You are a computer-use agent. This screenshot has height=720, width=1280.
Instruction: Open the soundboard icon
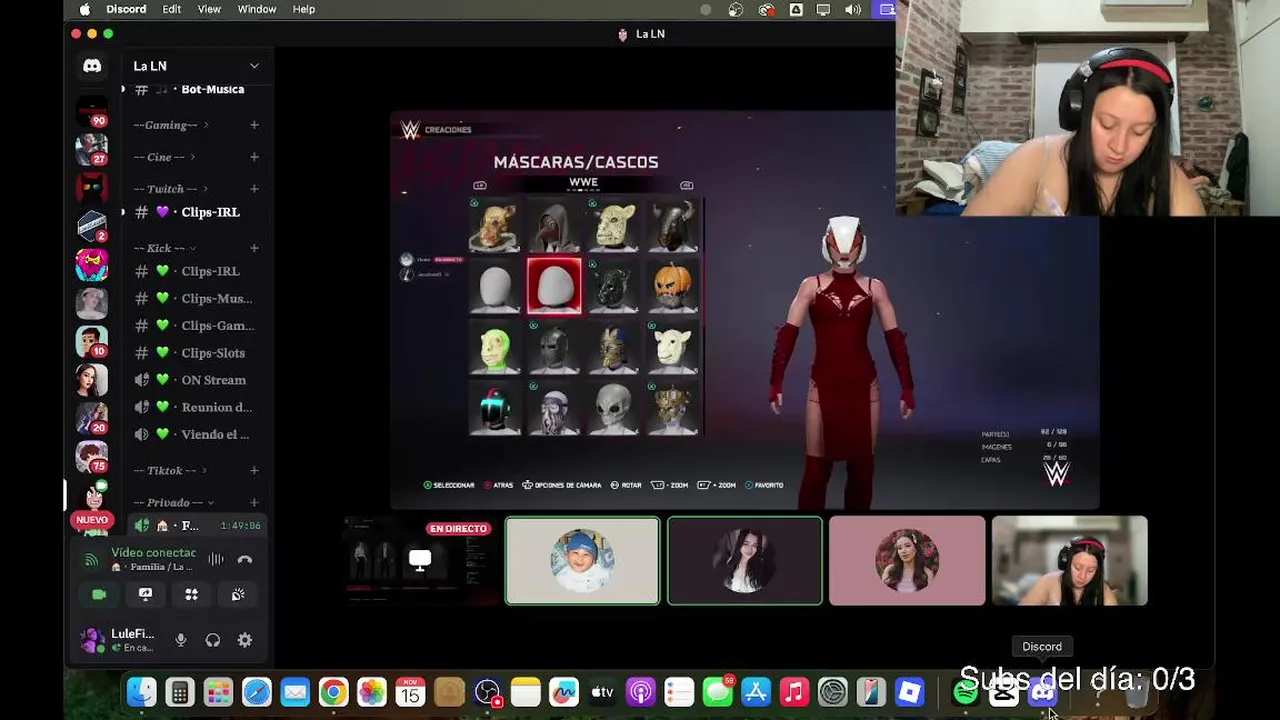[x=238, y=594]
